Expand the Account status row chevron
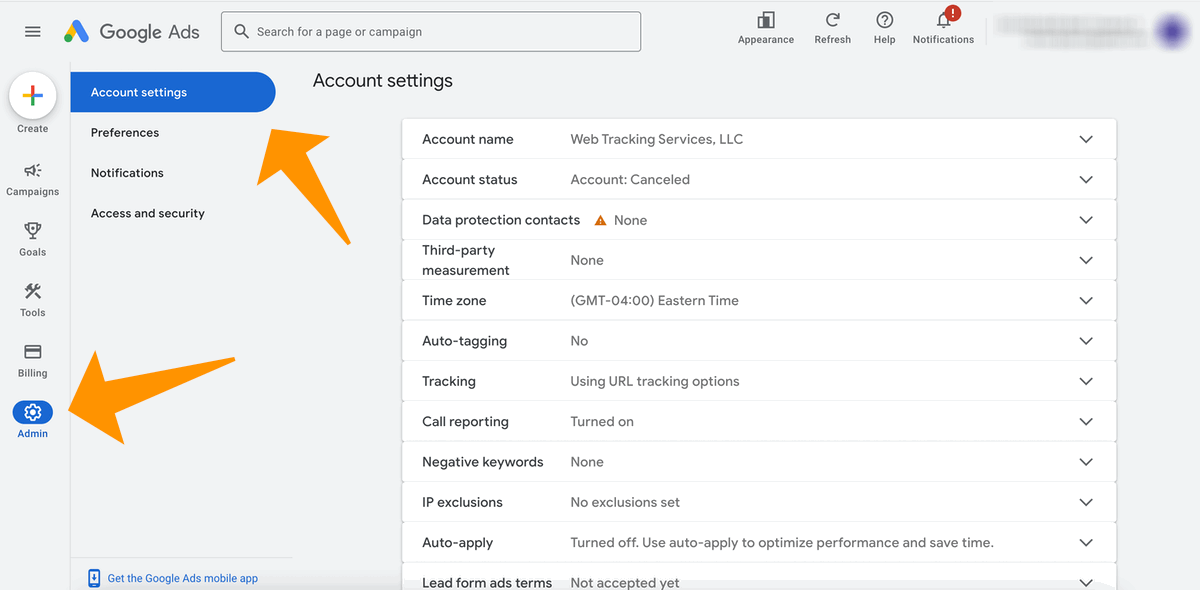Viewport: 1200px width, 590px height. click(1086, 180)
